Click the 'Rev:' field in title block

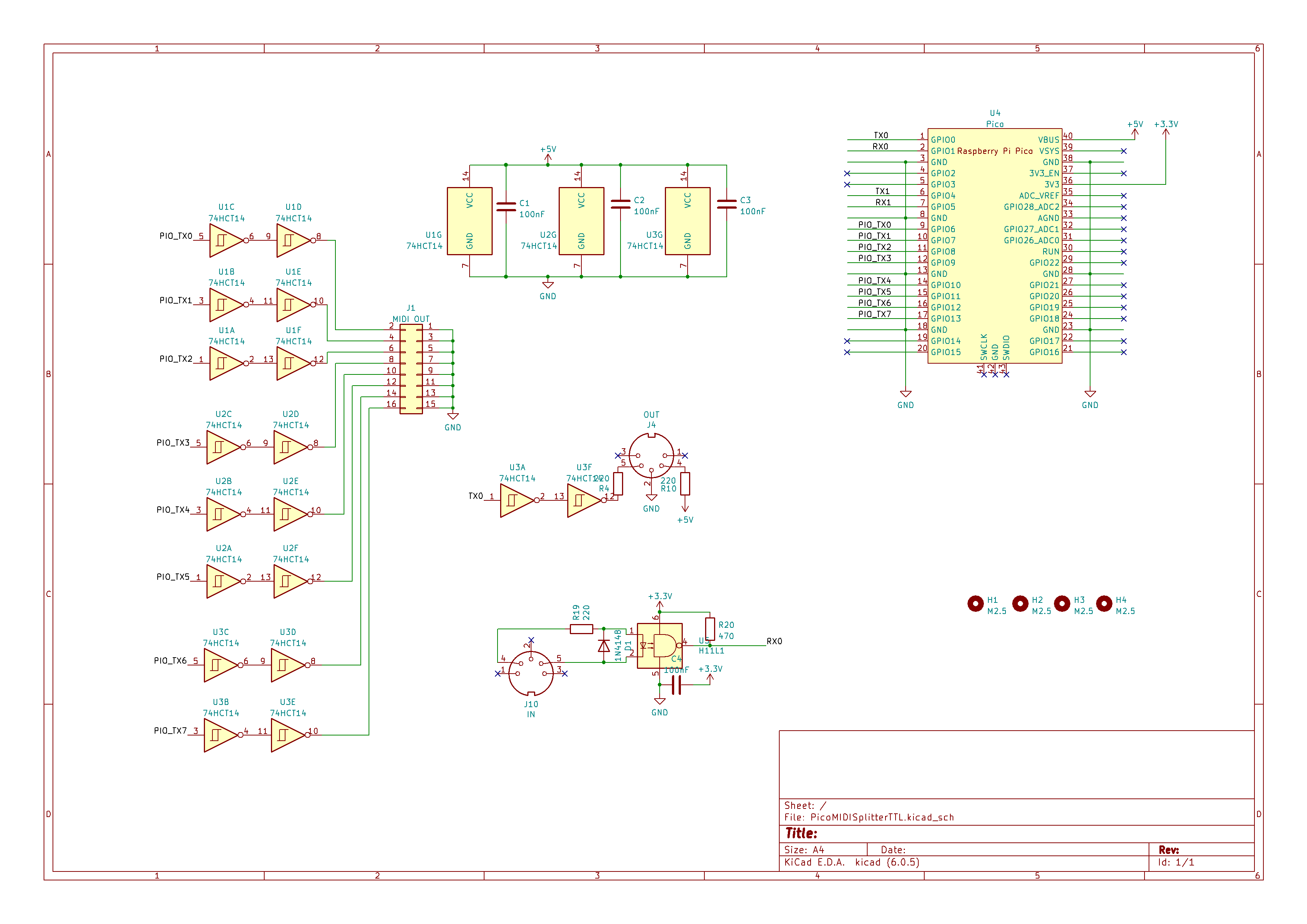pyautogui.click(x=1169, y=850)
